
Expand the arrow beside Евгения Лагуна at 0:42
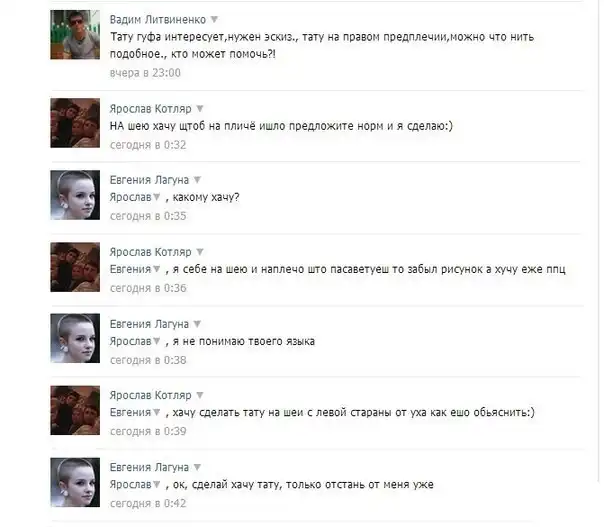197,467
